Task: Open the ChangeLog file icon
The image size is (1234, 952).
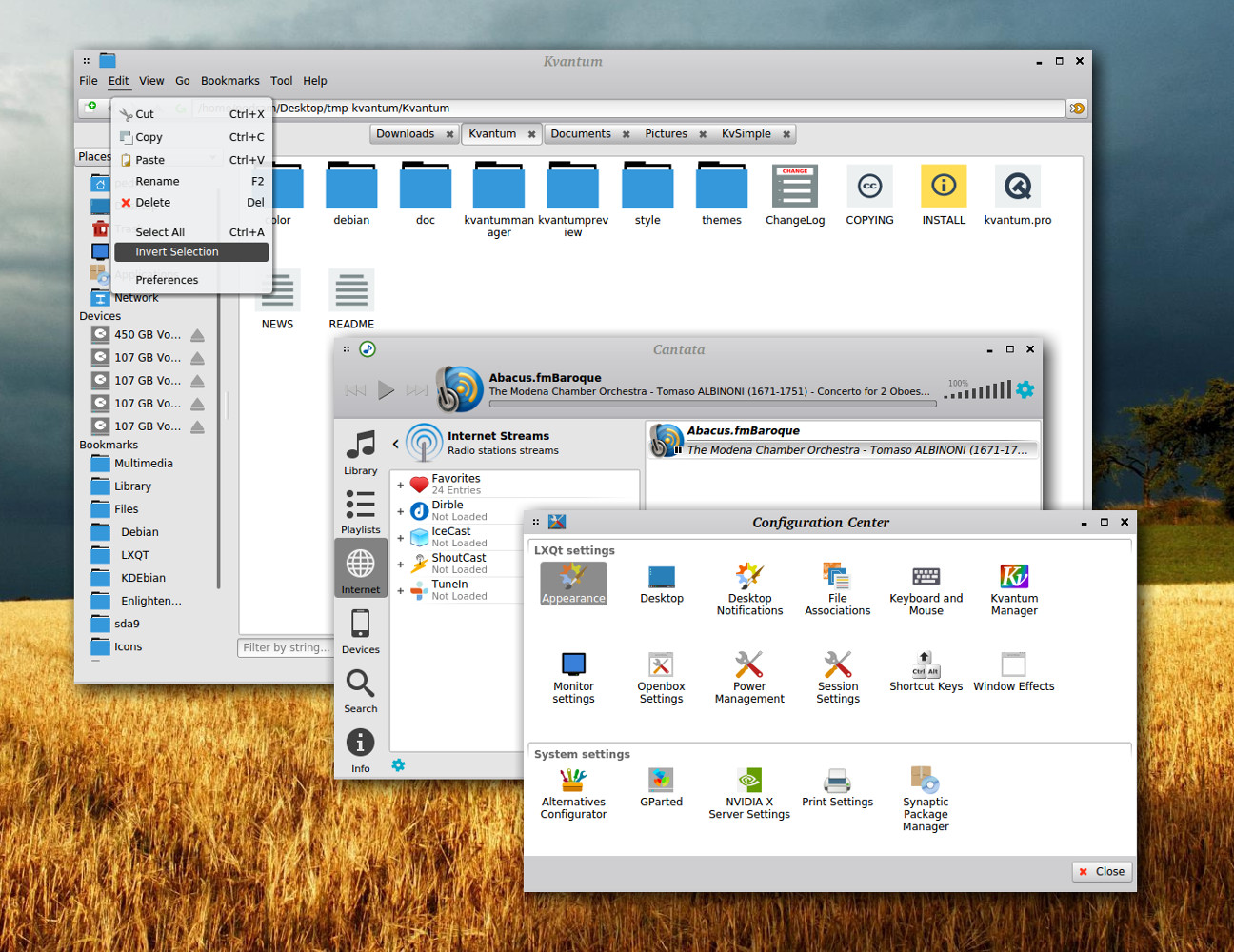Action: [x=795, y=195]
